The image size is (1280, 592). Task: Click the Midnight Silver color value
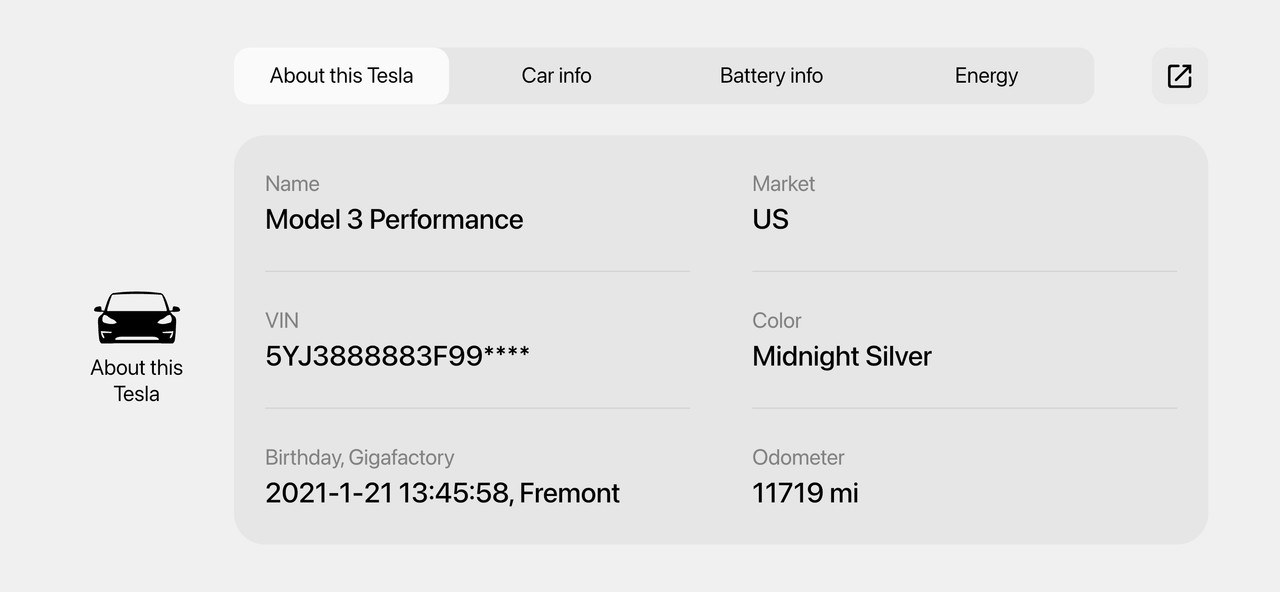841,357
